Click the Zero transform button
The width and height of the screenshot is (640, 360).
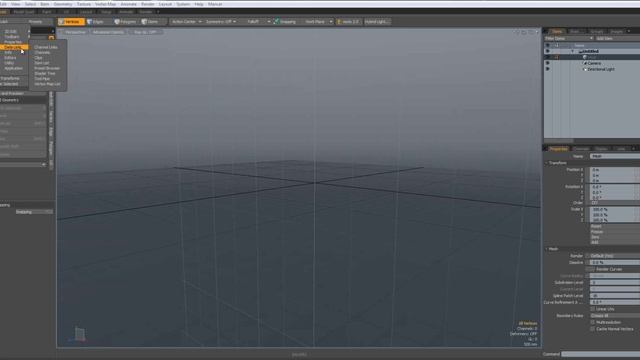pos(615,237)
